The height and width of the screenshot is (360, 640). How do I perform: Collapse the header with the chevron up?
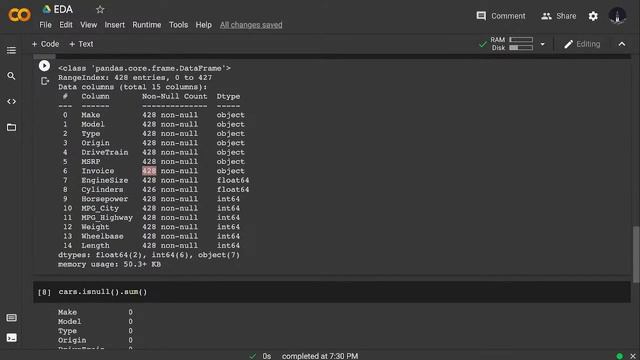622,44
